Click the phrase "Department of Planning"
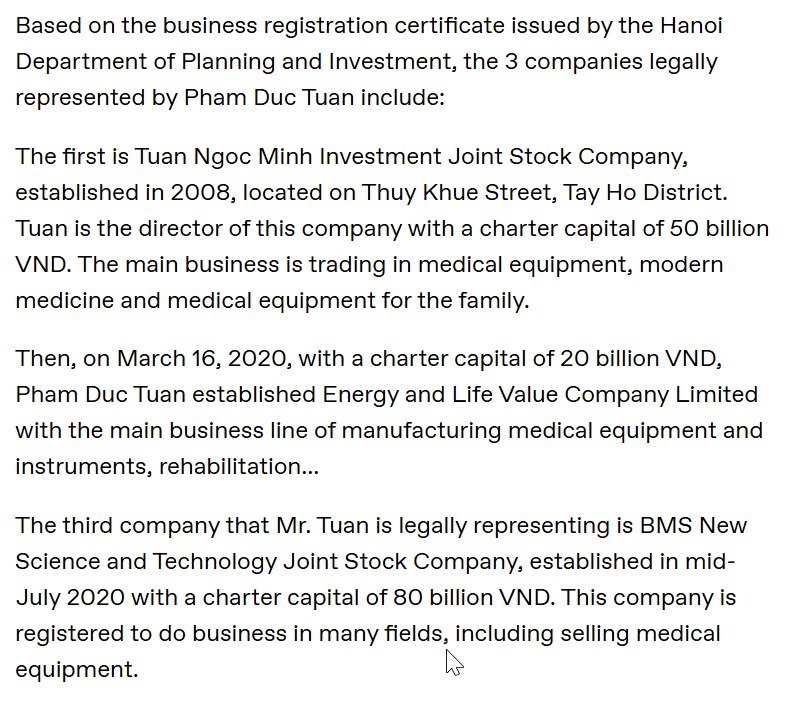Viewport: 790px width, 701px height. (x=121, y=61)
